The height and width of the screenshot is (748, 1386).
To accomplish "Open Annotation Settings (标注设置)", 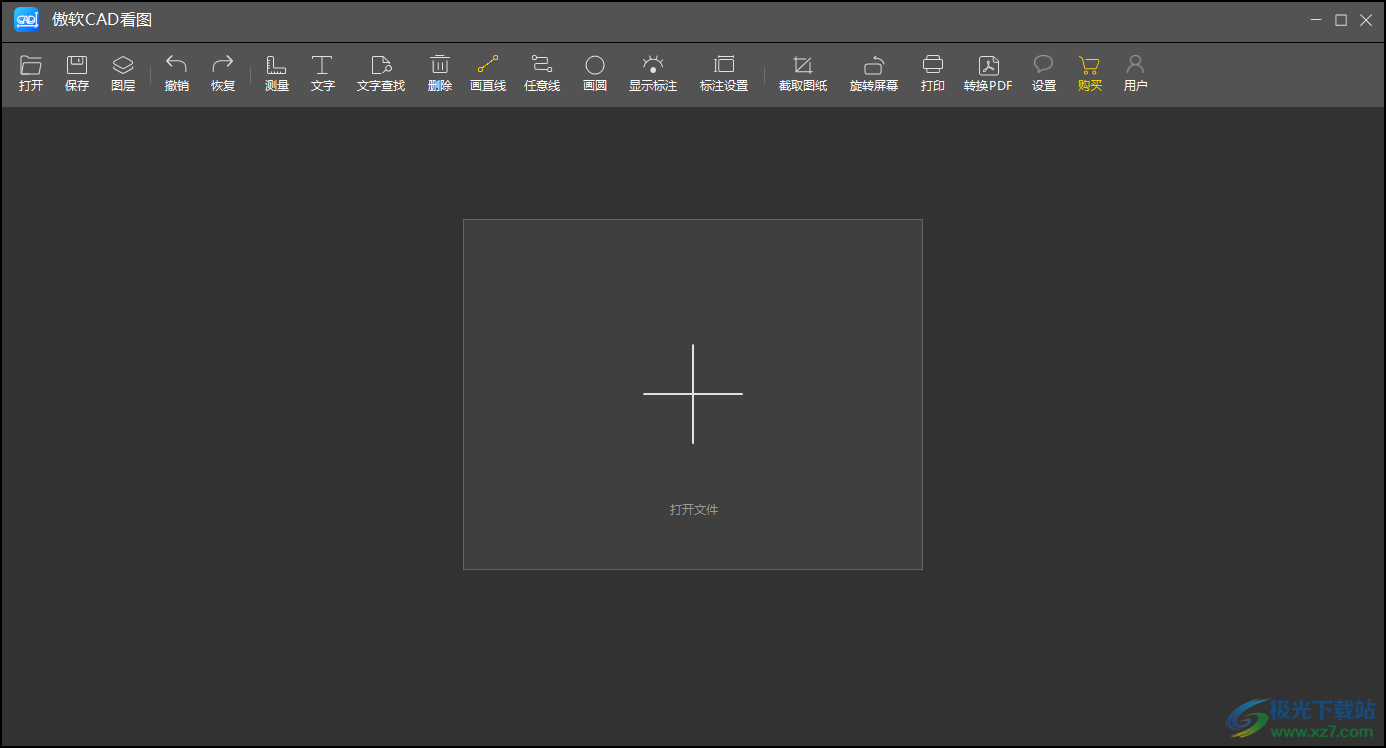I will click(724, 66).
